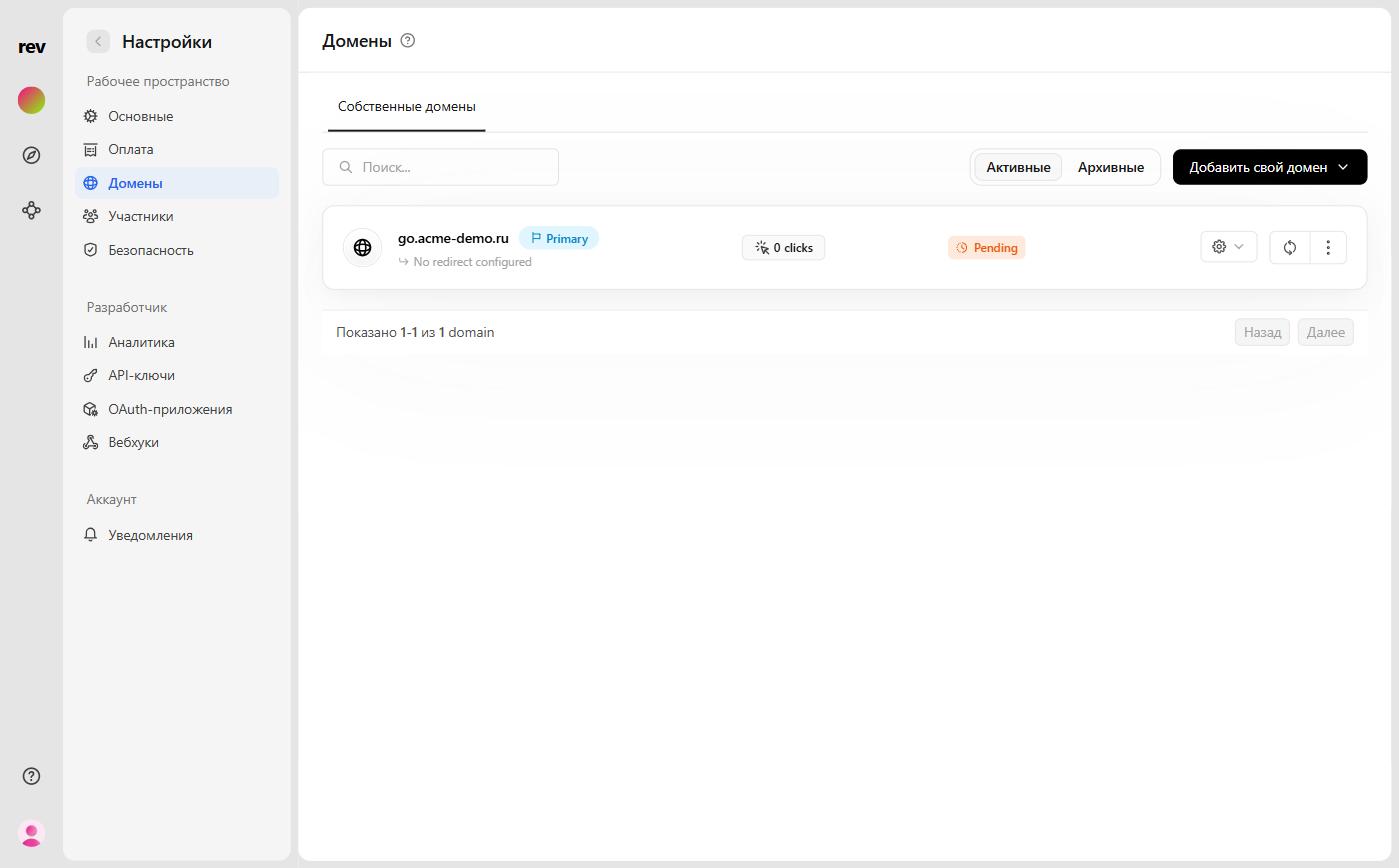Open Уведомления settings
Viewport: 1399px width, 868px height.
[x=177, y=535]
